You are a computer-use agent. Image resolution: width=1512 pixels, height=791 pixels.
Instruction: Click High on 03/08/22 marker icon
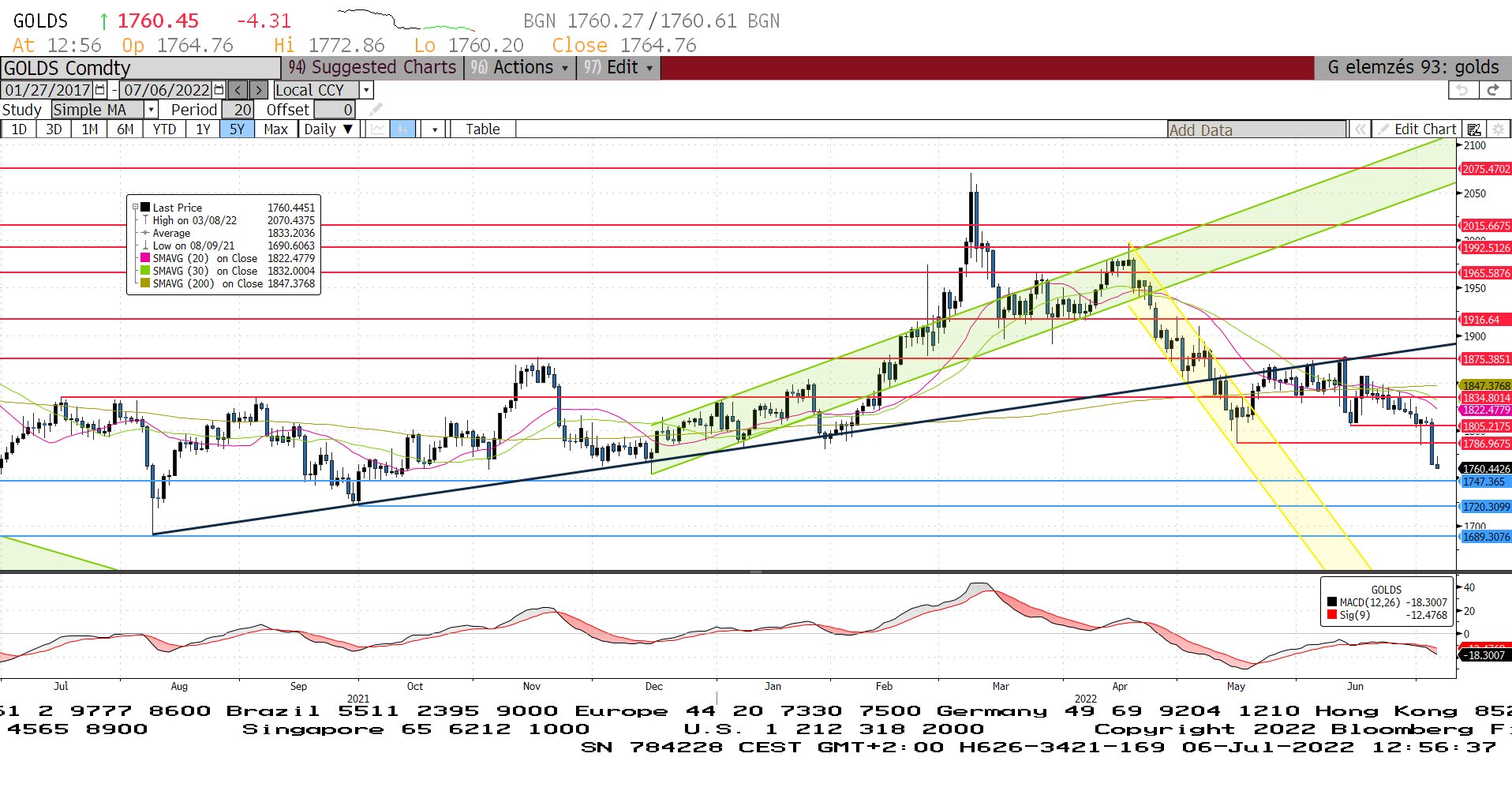coord(145,220)
